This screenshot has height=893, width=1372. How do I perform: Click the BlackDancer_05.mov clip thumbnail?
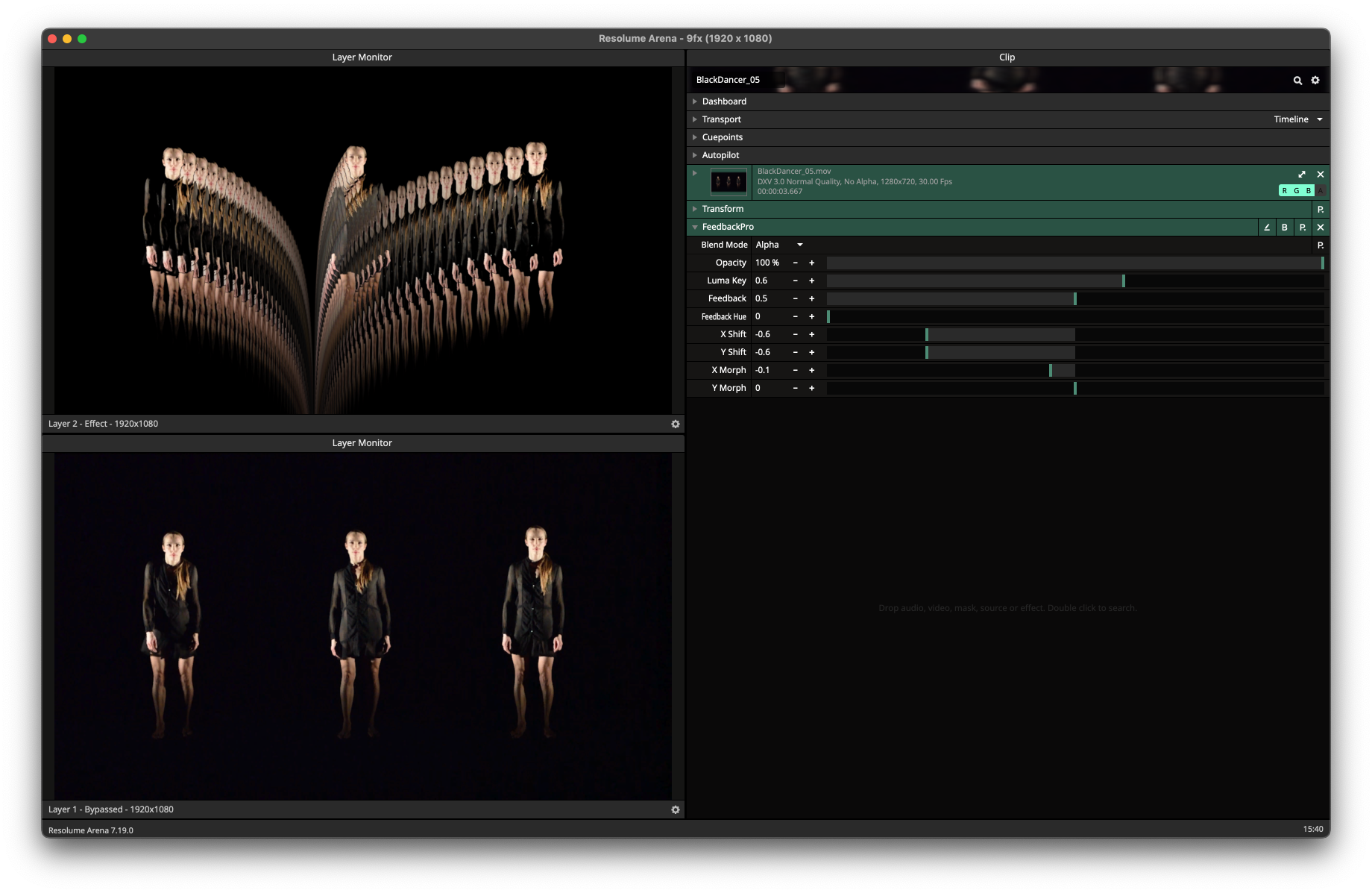(x=729, y=182)
